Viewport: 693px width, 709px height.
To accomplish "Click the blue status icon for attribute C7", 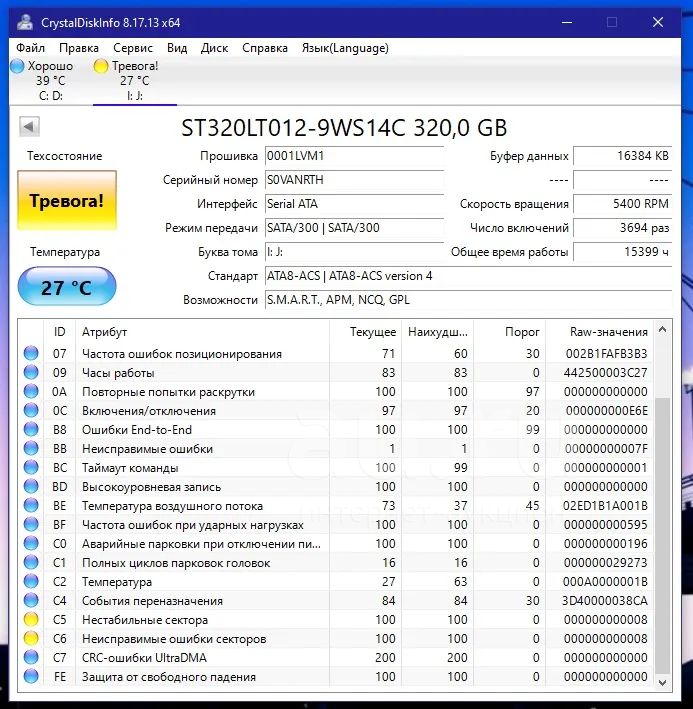I will tap(31, 657).
